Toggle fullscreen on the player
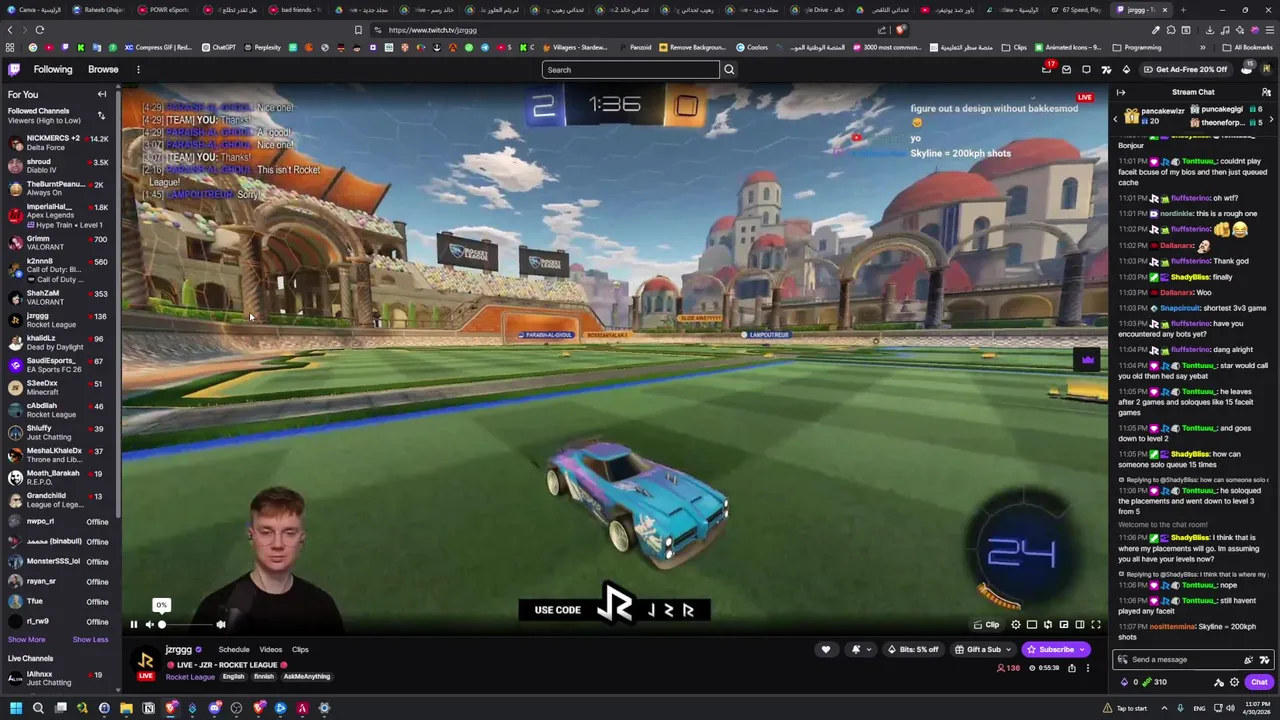 (x=1096, y=625)
